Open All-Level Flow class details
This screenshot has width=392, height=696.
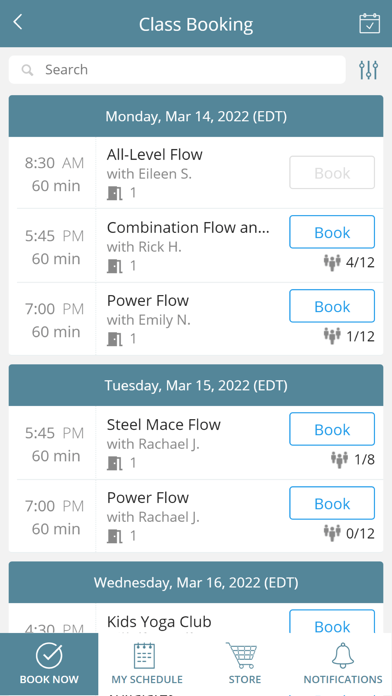coord(154,154)
